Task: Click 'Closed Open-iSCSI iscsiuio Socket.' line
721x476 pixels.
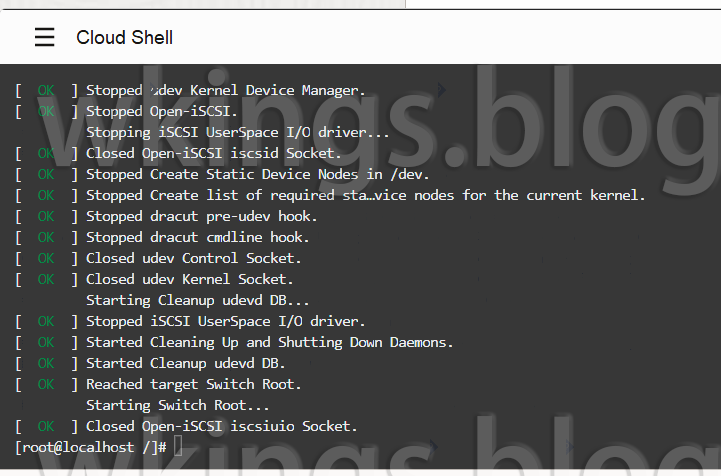Action: [x=186, y=427]
